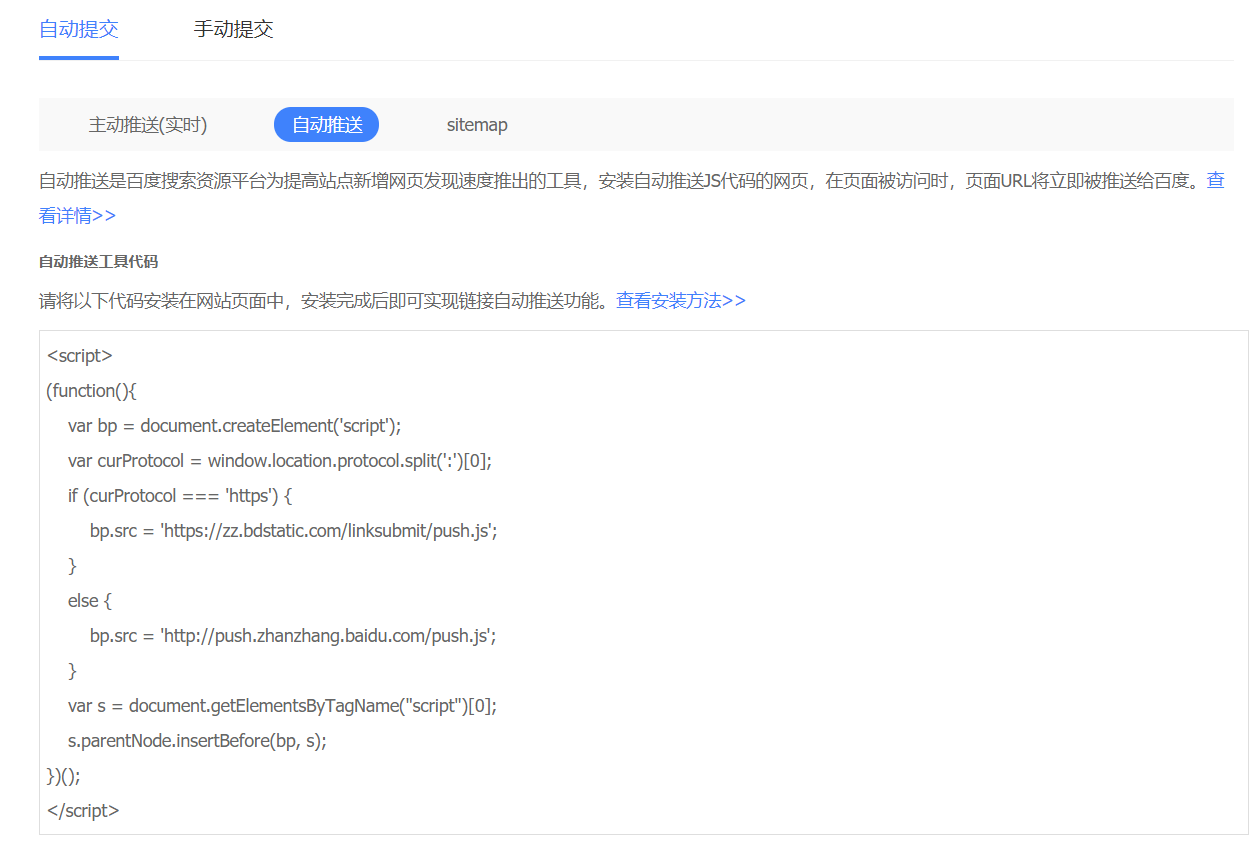Screen dimensions: 1257x841
Task: Click the 查看安装方法>> link
Action: click(681, 300)
